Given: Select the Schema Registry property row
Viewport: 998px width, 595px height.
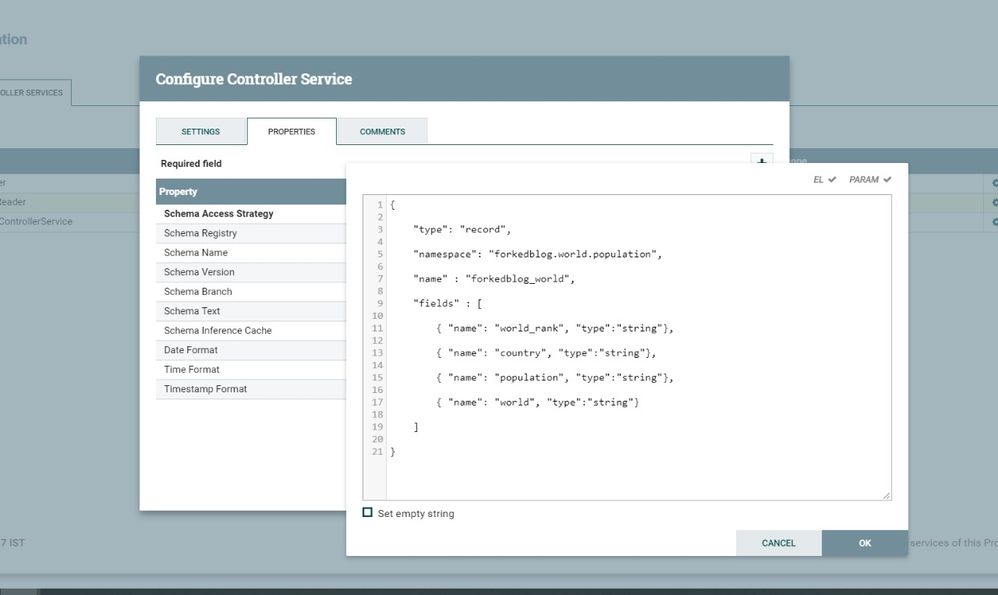Looking at the screenshot, I should click(200, 233).
